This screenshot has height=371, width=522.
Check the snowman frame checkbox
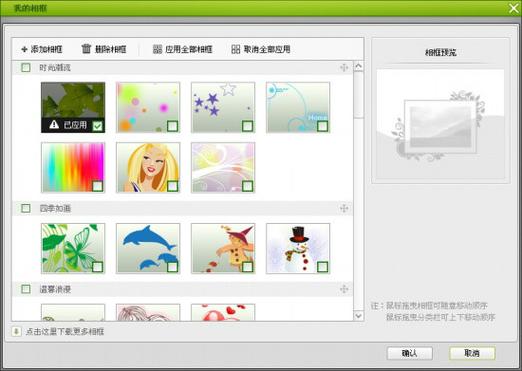[x=323, y=267]
